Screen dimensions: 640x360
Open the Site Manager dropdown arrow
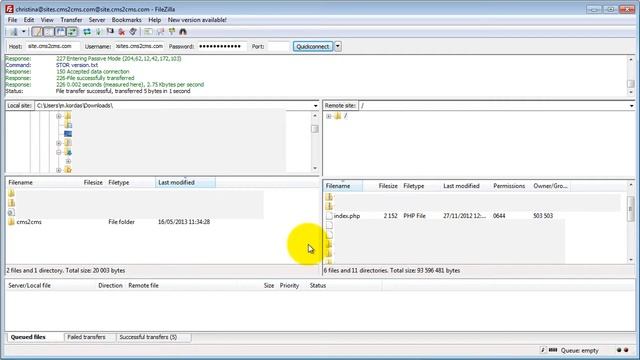pos(24,32)
